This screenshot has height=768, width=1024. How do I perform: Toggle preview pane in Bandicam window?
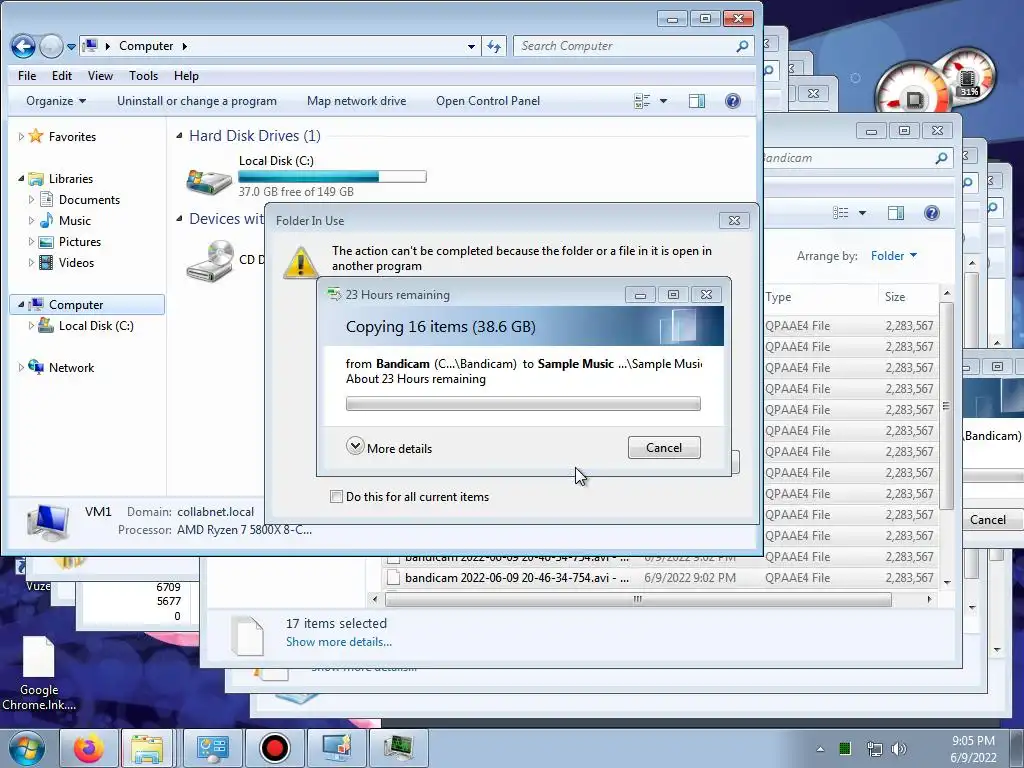[896, 213]
